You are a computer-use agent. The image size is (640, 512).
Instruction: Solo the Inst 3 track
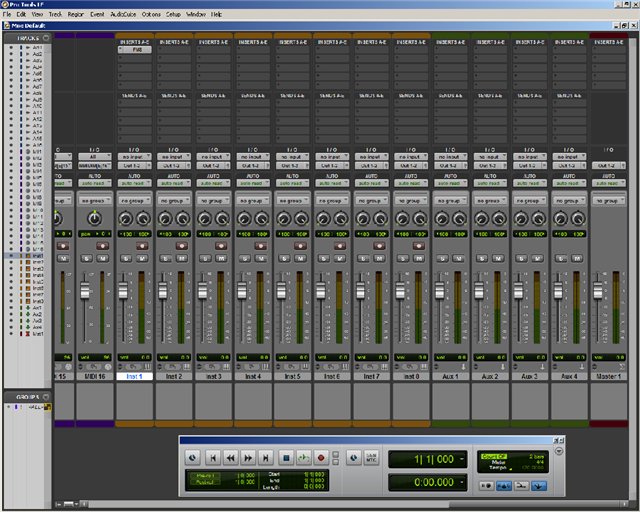point(207,258)
